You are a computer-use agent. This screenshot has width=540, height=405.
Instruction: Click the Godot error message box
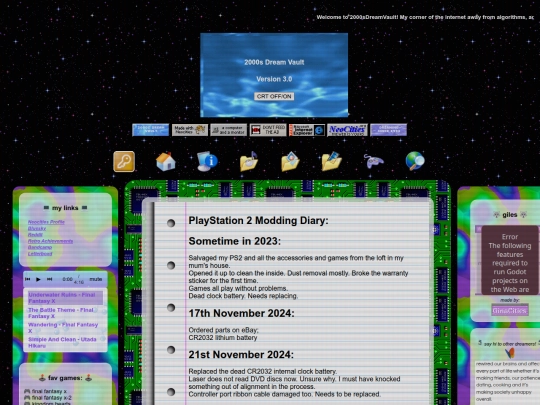point(510,260)
